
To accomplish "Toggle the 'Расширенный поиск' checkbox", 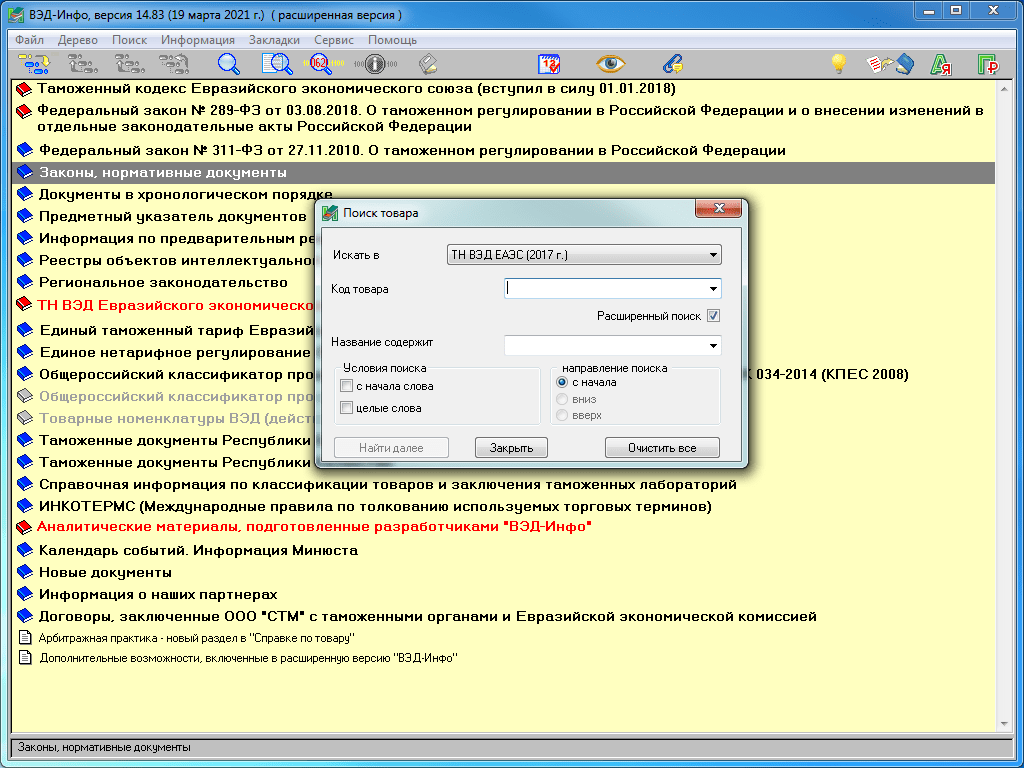I will click(x=713, y=316).
